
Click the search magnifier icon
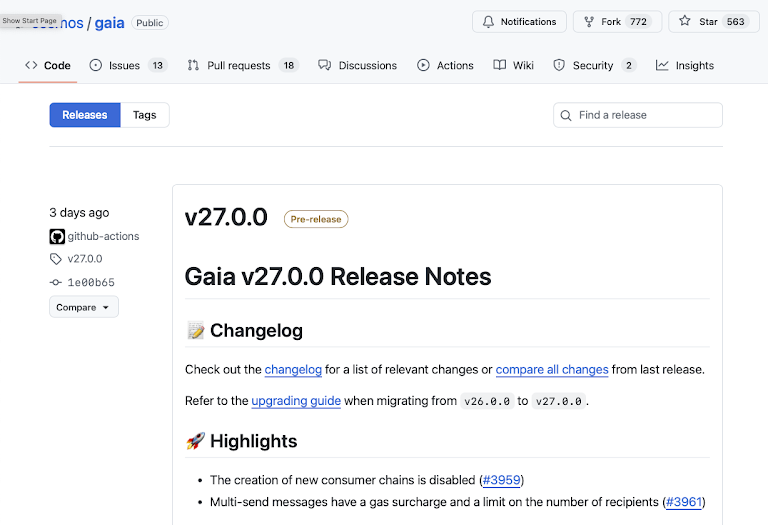click(566, 115)
